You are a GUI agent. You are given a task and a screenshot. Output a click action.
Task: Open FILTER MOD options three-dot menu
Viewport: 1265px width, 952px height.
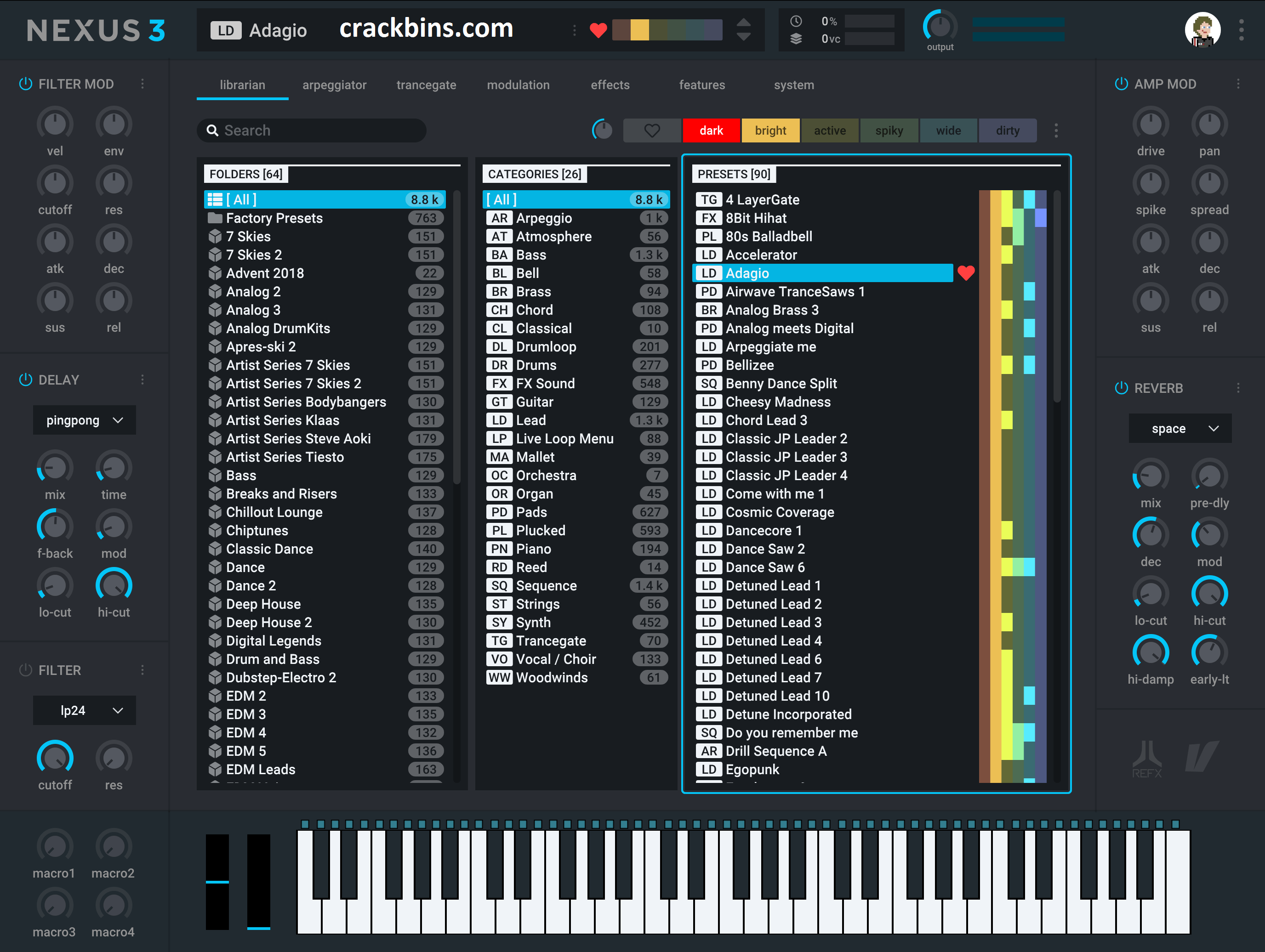(142, 84)
